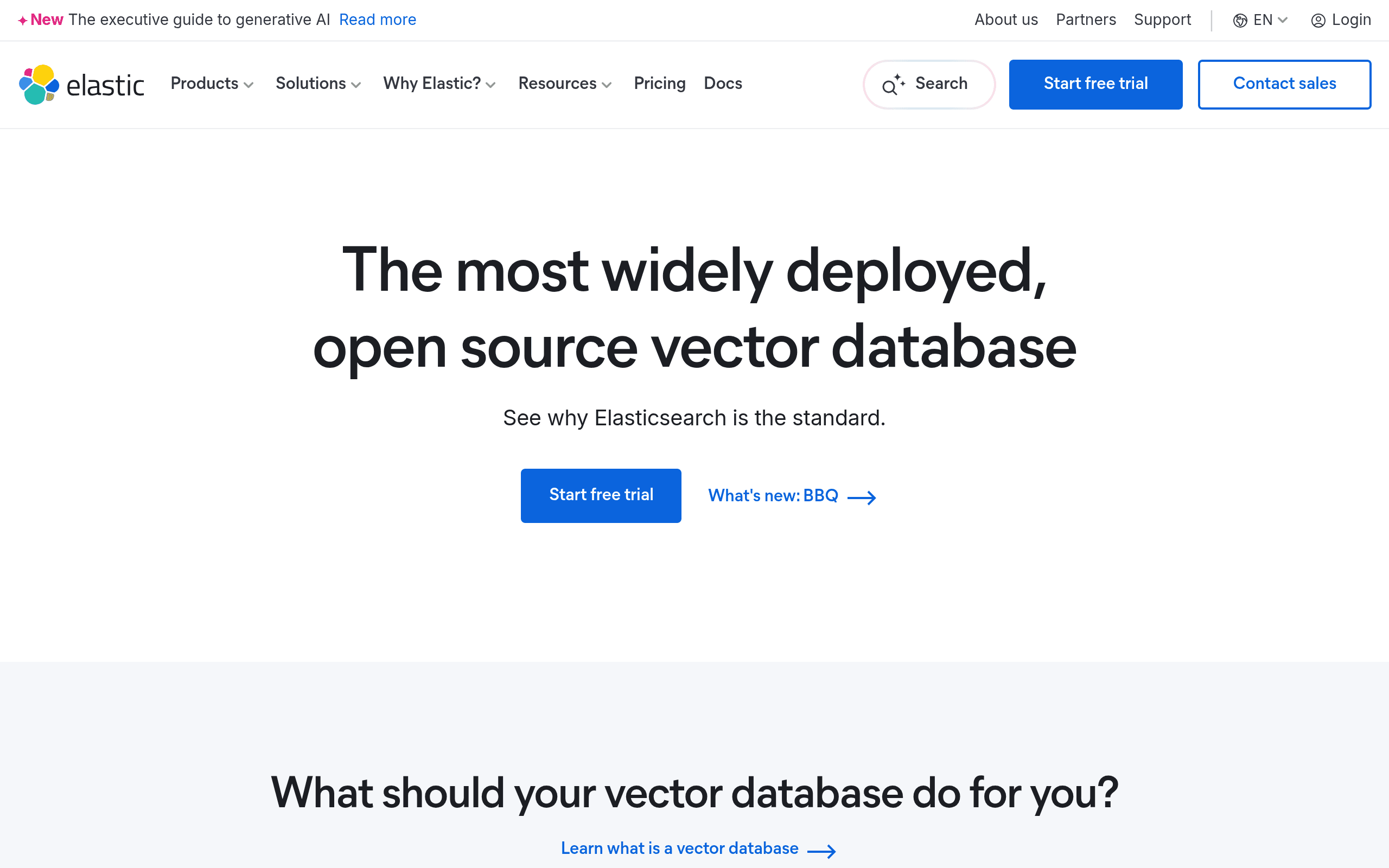The image size is (1389, 868).
Task: Open the About us link
Action: pyautogui.click(x=1006, y=20)
